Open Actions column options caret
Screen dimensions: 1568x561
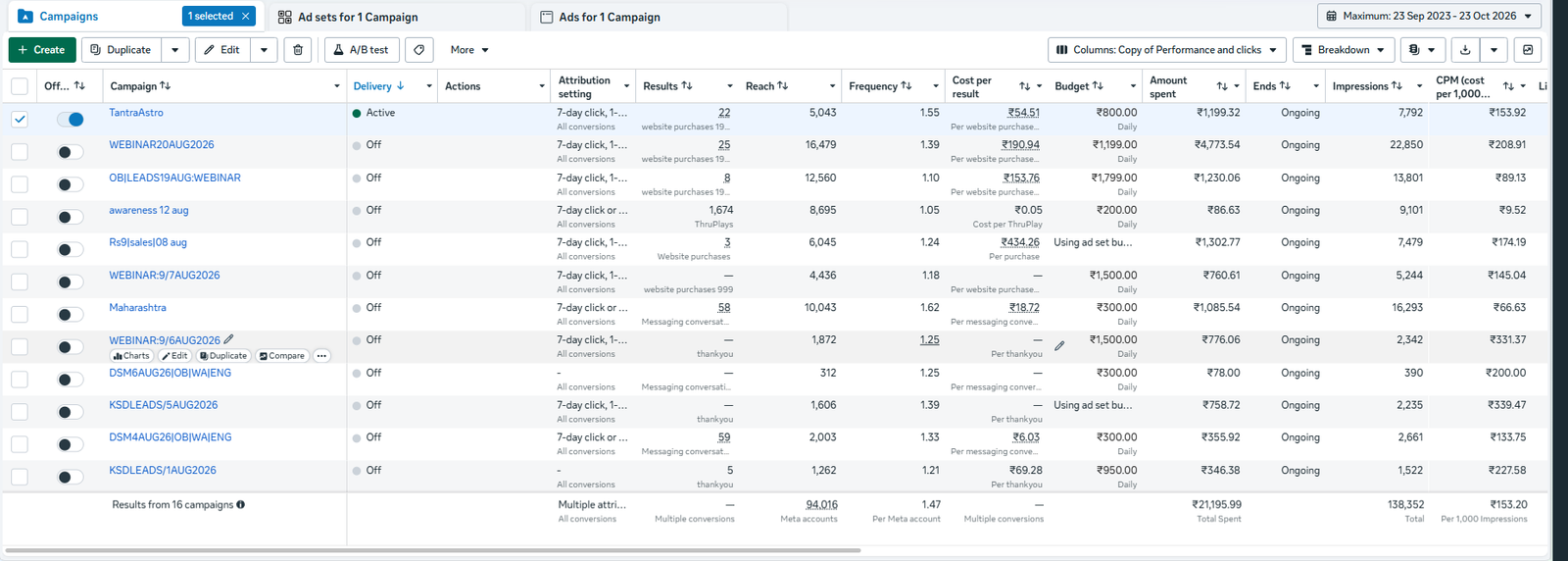click(541, 86)
